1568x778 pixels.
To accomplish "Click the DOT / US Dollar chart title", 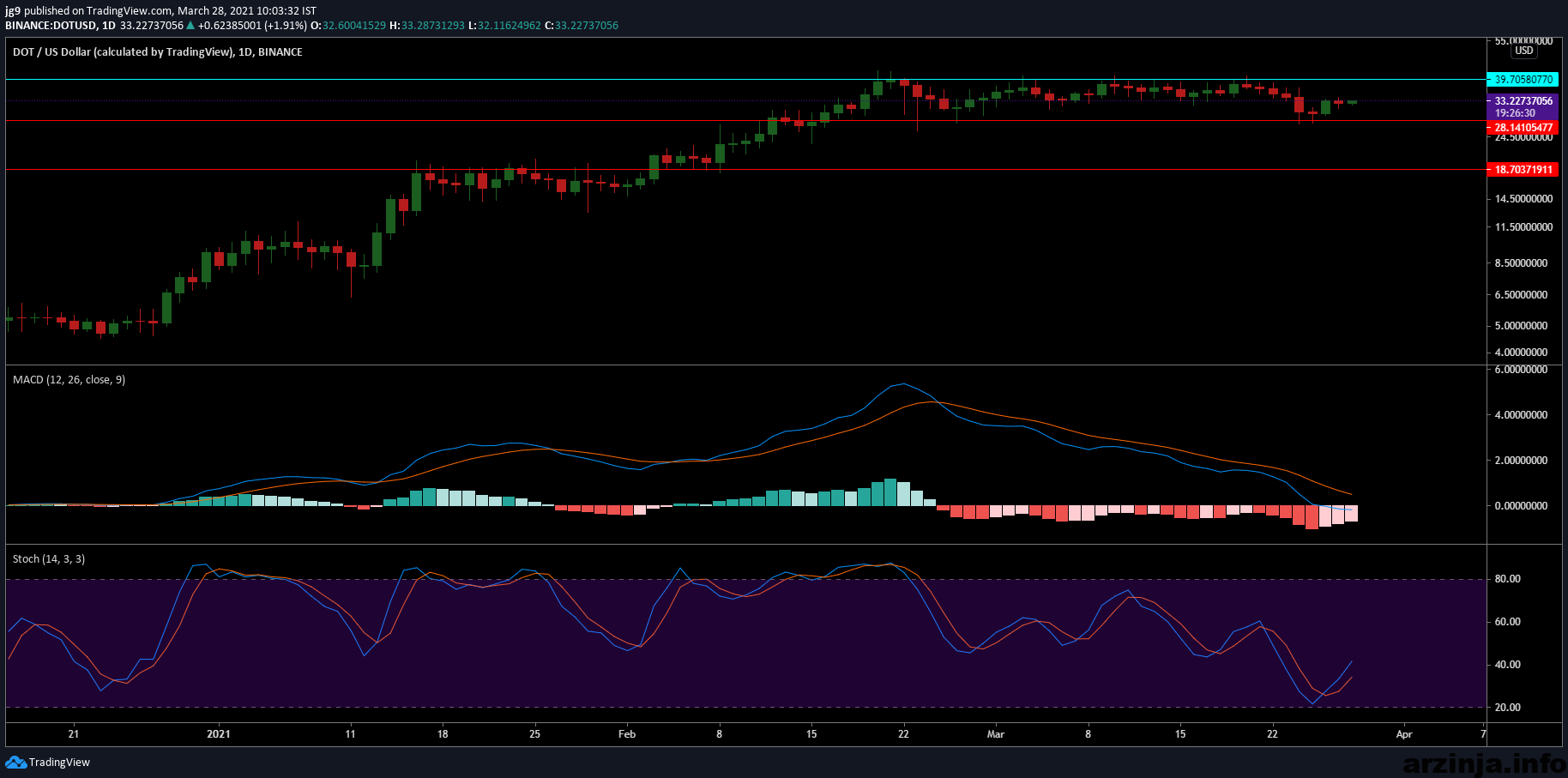I will pos(158,51).
